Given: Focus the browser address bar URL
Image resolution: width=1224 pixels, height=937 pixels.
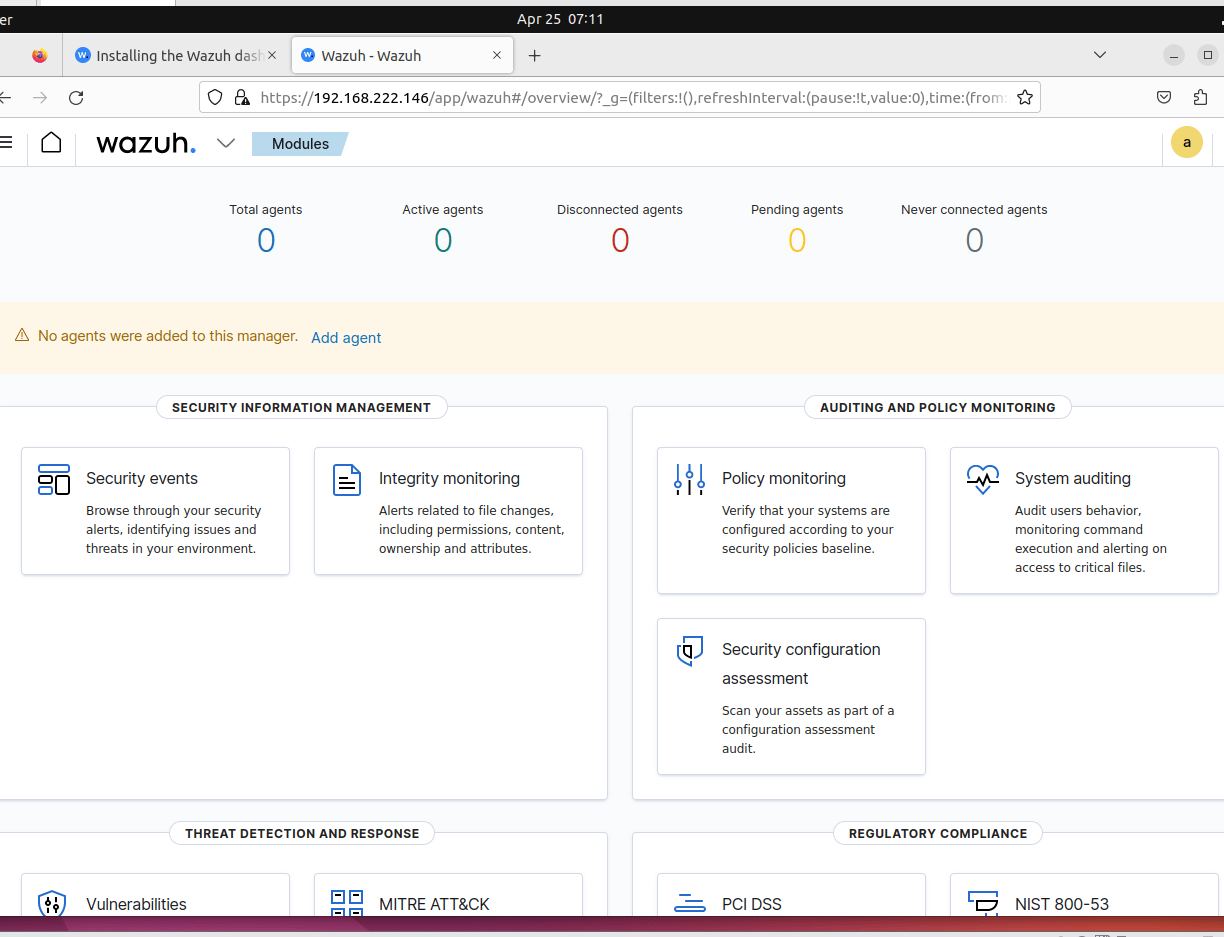Looking at the screenshot, I should click(x=634, y=97).
